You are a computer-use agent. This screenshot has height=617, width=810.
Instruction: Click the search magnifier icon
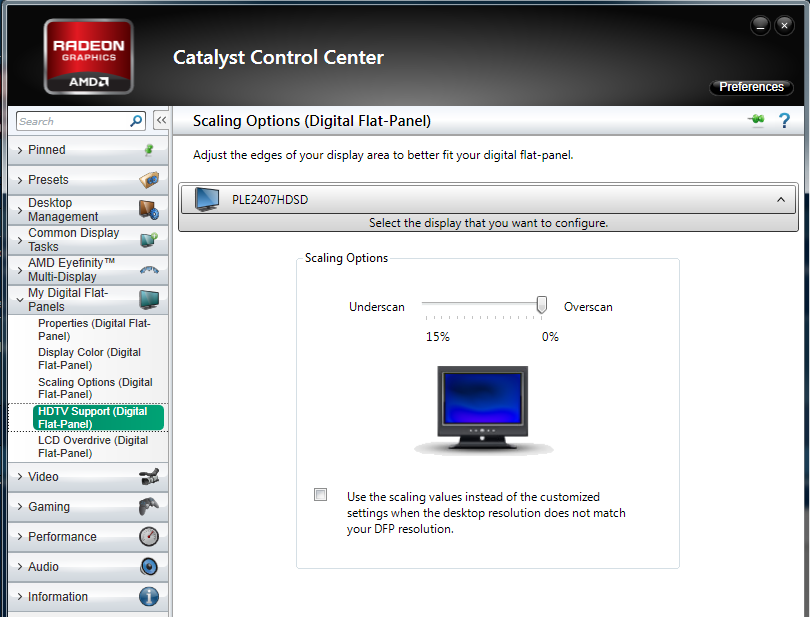(137, 121)
